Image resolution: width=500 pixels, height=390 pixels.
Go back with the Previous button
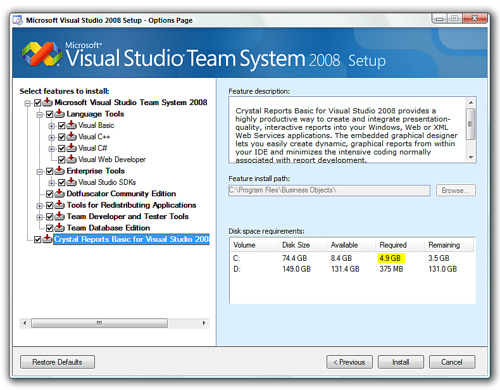[x=349, y=362]
